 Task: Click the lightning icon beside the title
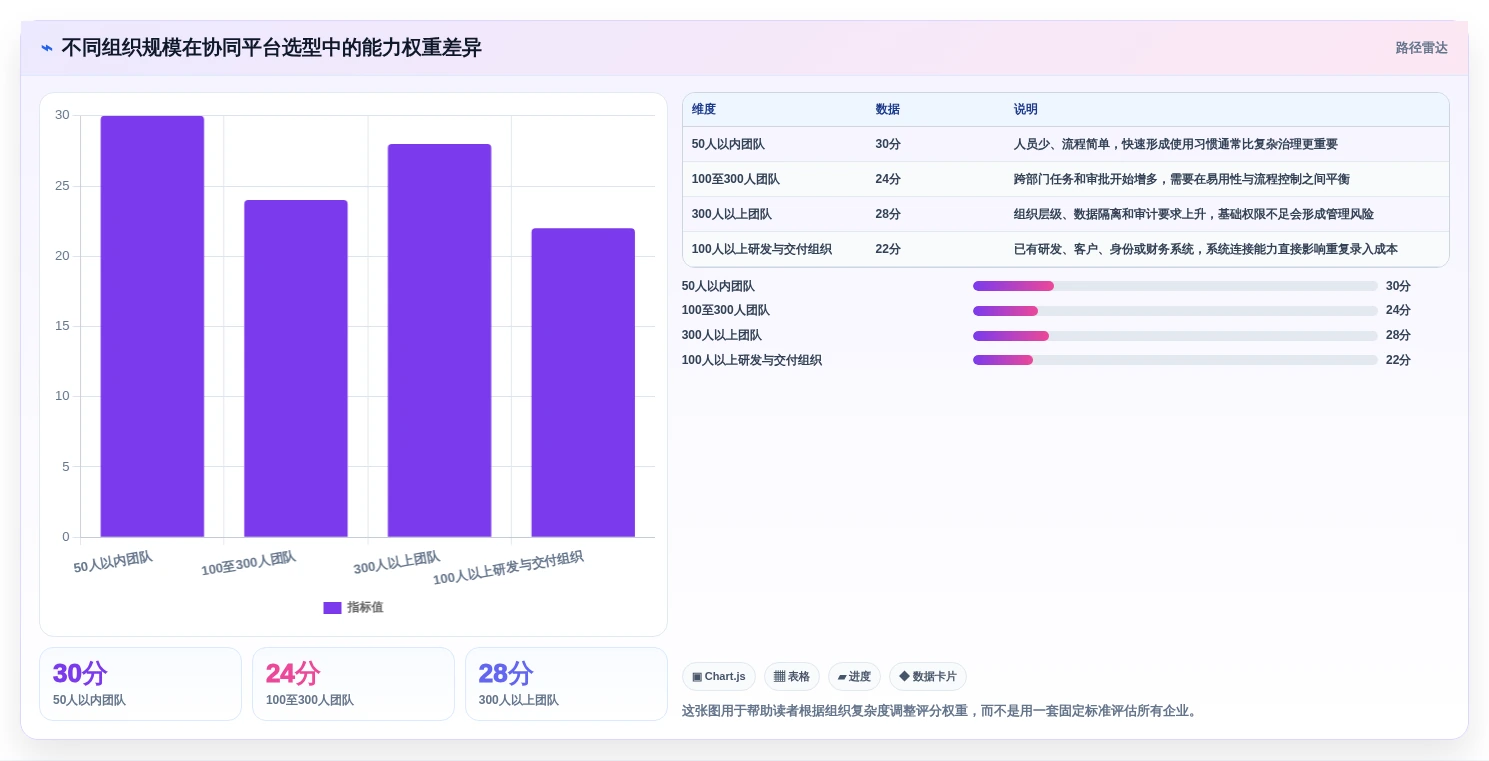[x=47, y=48]
